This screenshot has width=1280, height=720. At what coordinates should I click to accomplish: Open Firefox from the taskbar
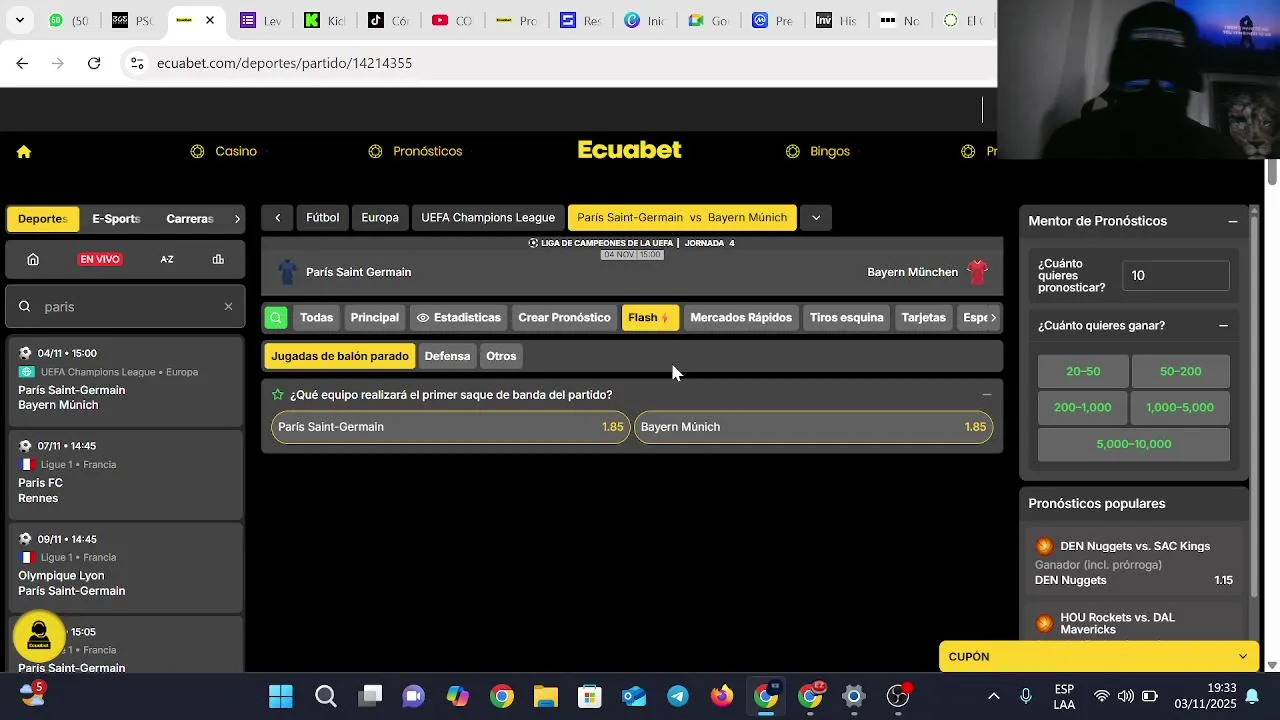722,696
